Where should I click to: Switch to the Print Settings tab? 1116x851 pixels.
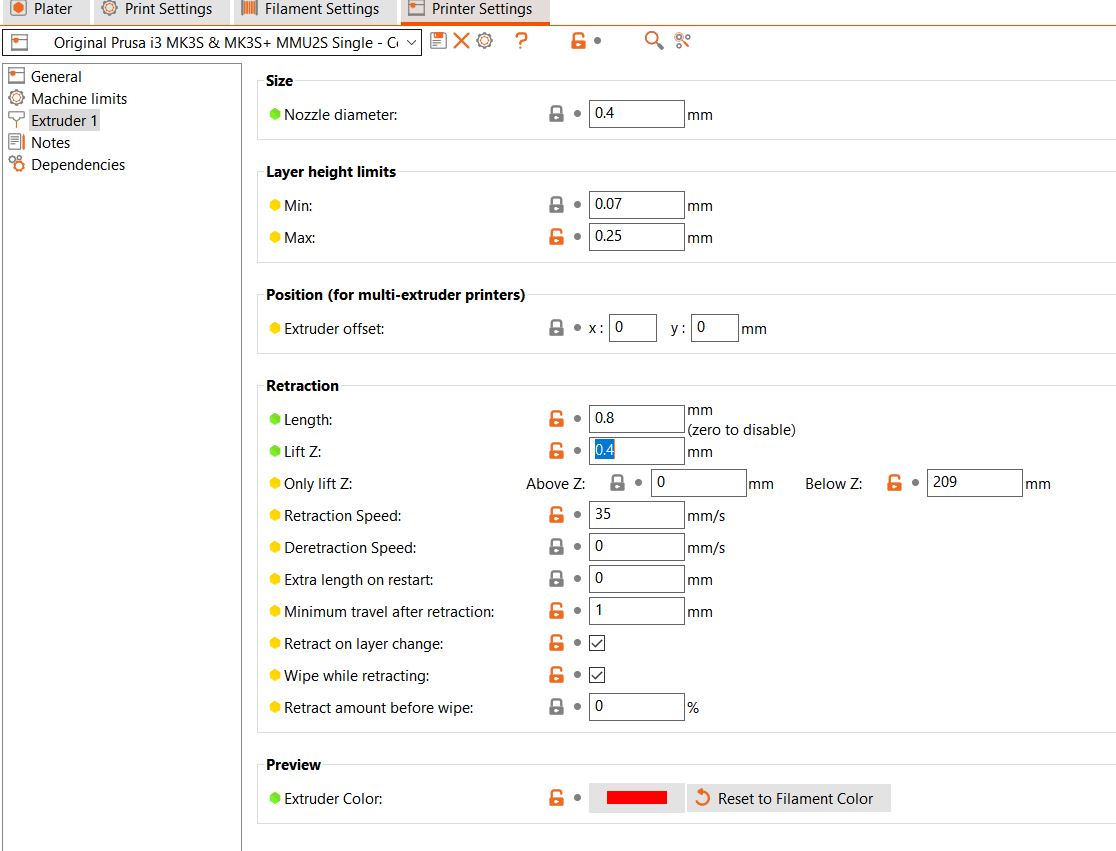pos(157,9)
